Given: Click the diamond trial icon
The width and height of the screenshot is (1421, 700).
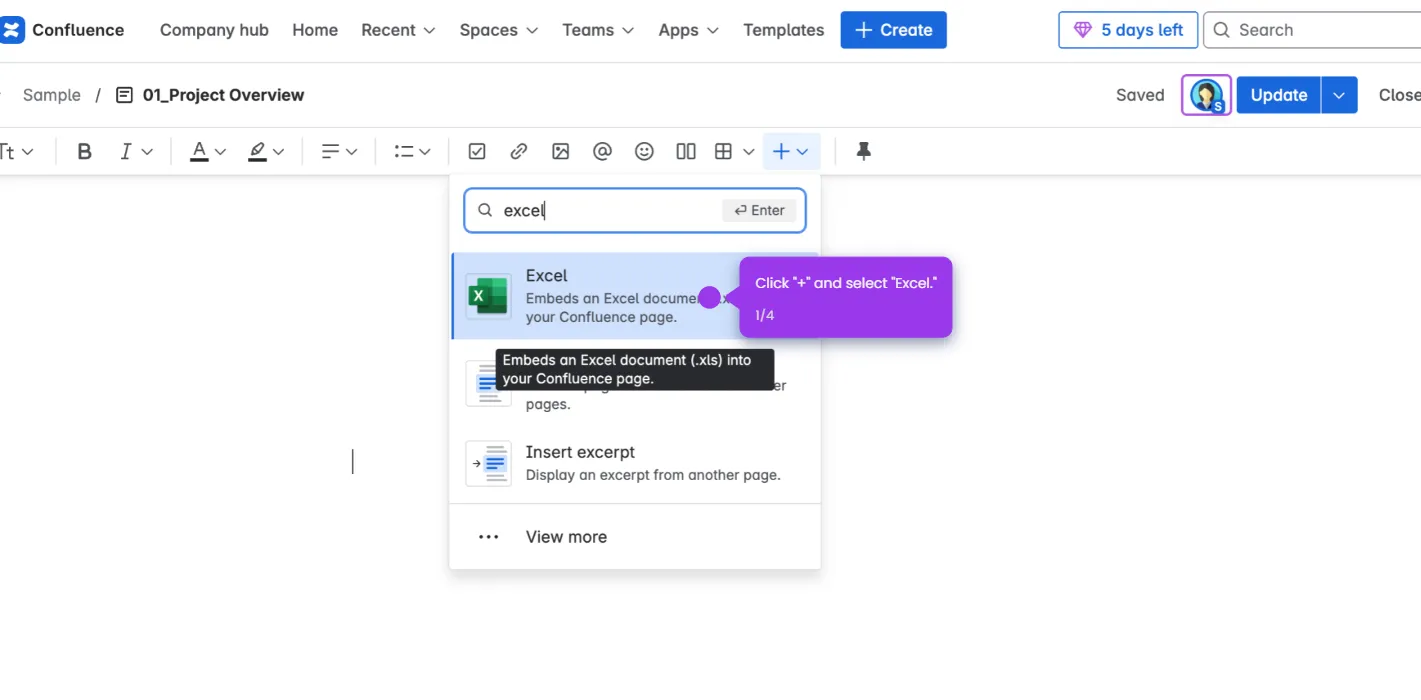Looking at the screenshot, I should tap(1082, 30).
